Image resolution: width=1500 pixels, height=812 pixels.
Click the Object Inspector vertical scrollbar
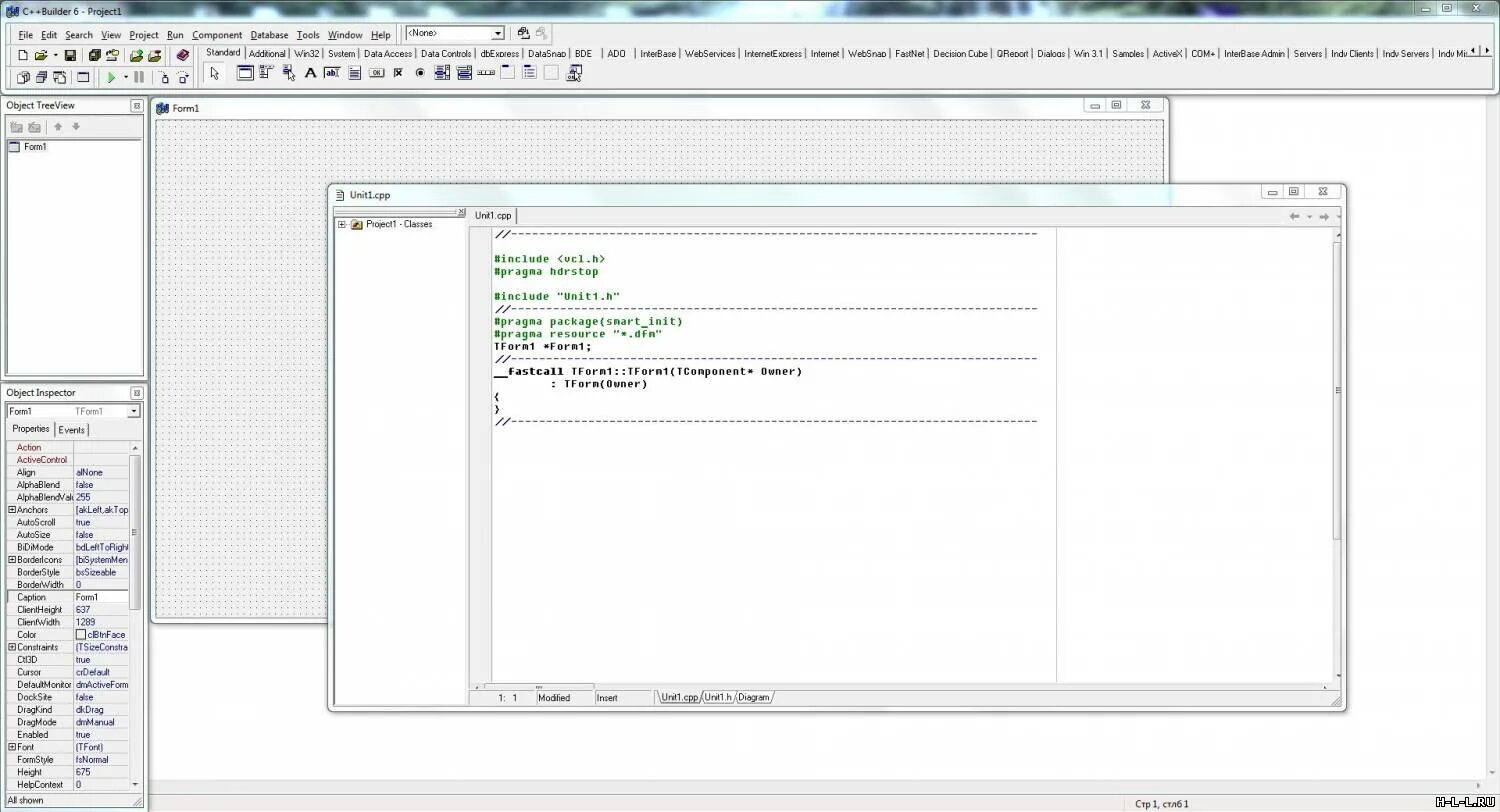(x=136, y=533)
